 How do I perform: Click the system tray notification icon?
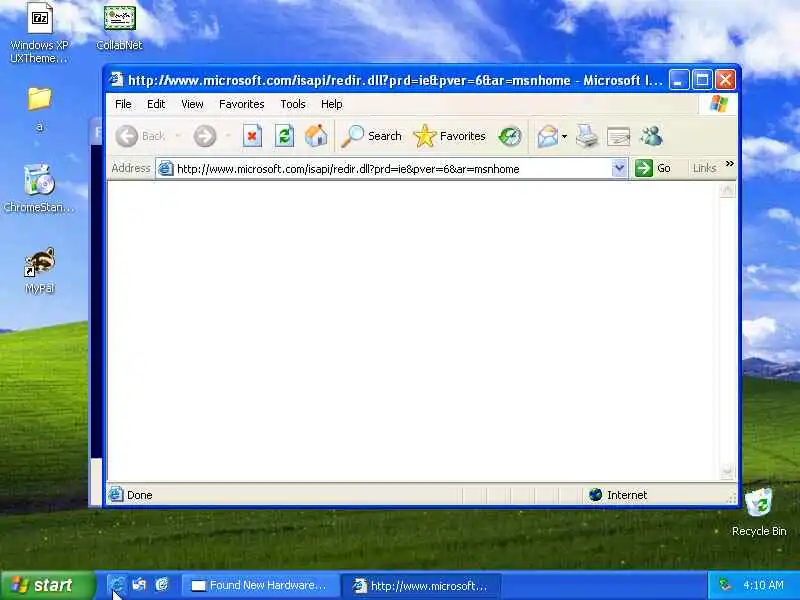(x=724, y=585)
